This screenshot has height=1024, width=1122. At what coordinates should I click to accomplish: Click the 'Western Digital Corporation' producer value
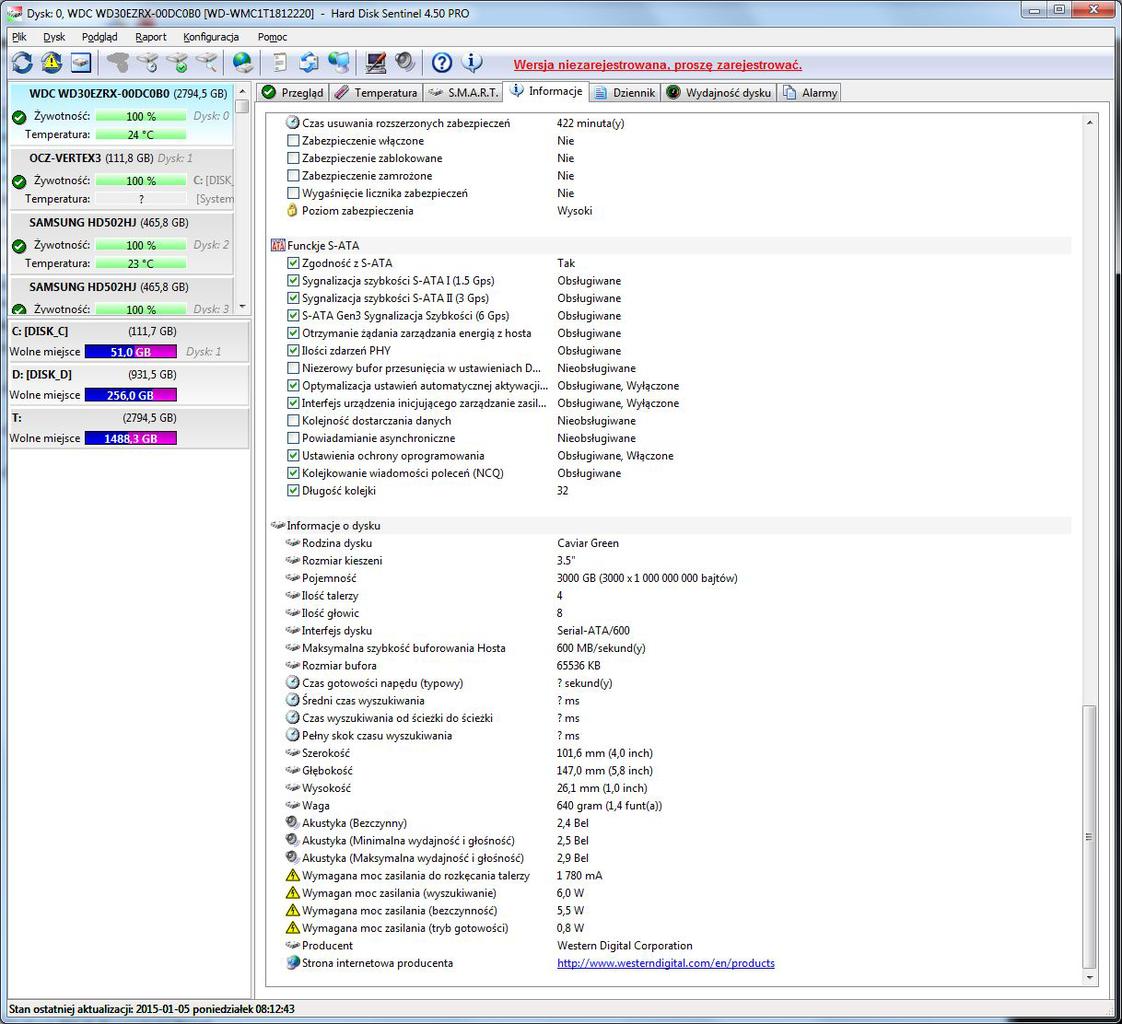click(x=625, y=945)
